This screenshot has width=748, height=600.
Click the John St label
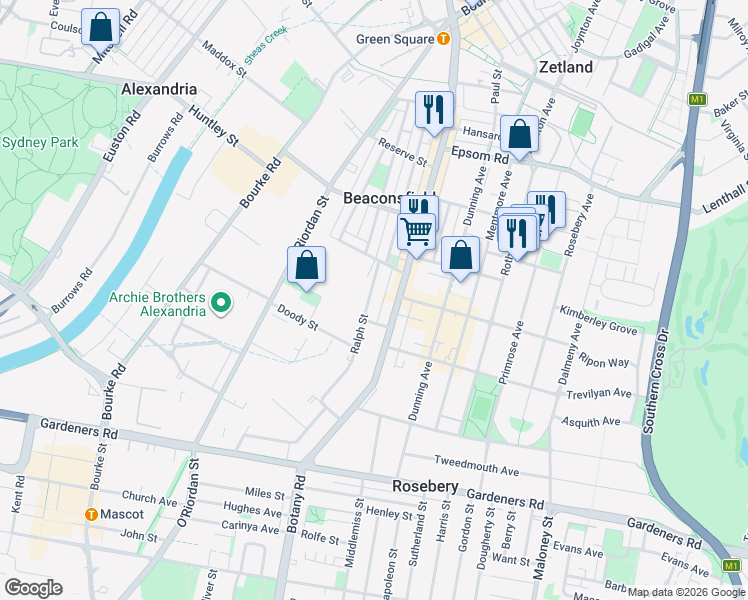(138, 535)
